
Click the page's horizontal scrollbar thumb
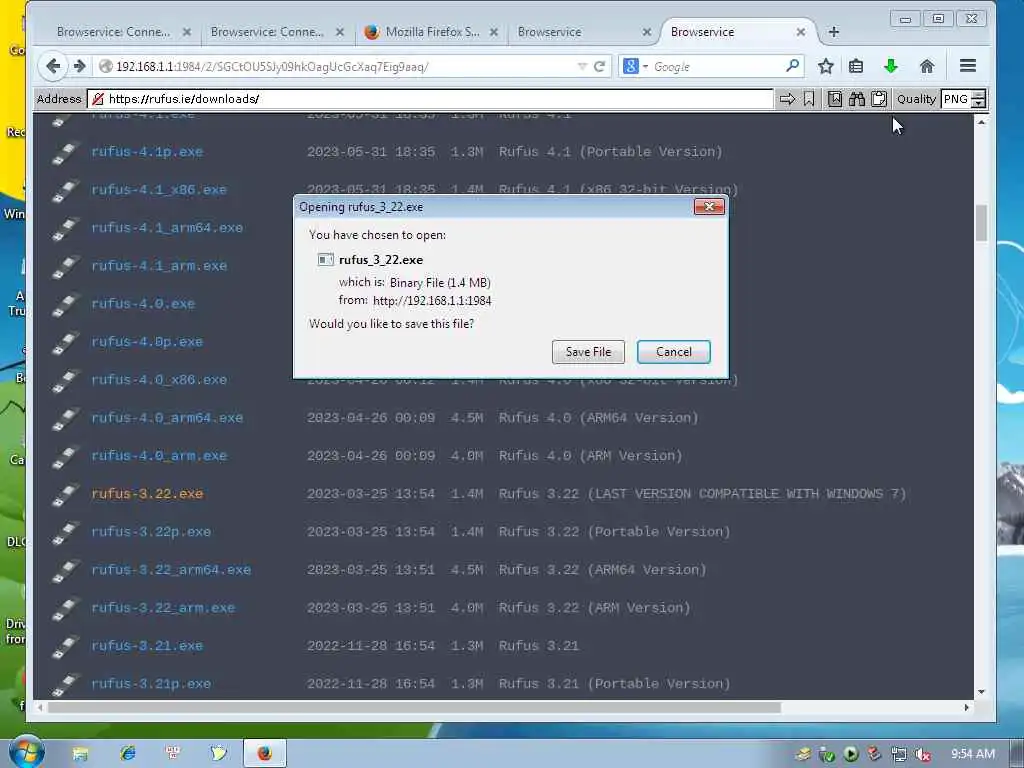pyautogui.click(x=414, y=707)
